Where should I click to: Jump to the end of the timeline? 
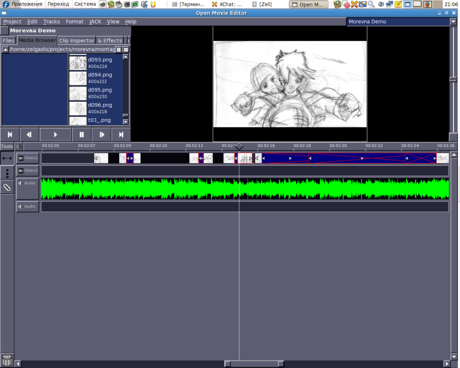[121, 134]
